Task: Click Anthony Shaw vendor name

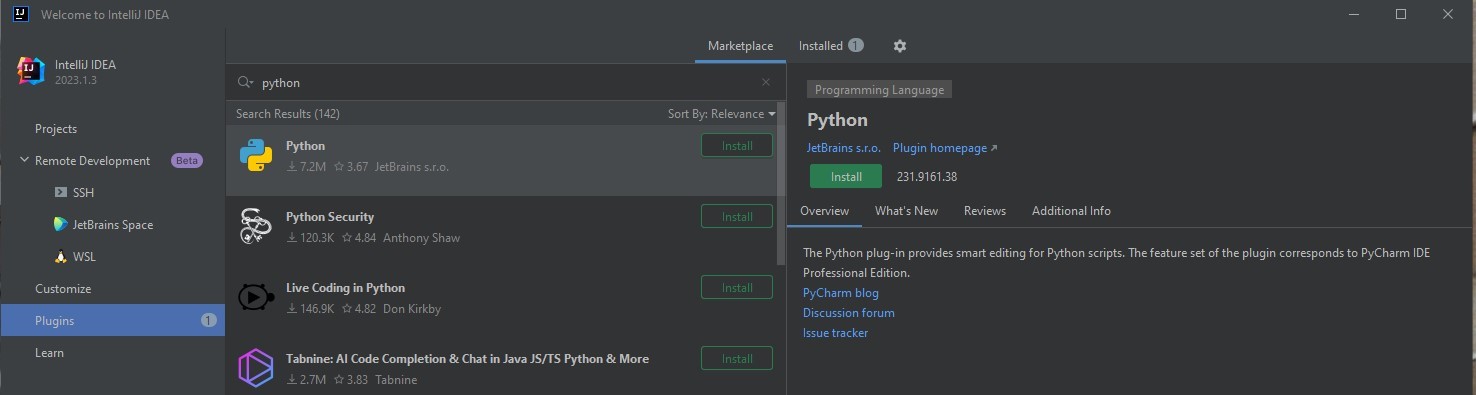Action: point(421,238)
